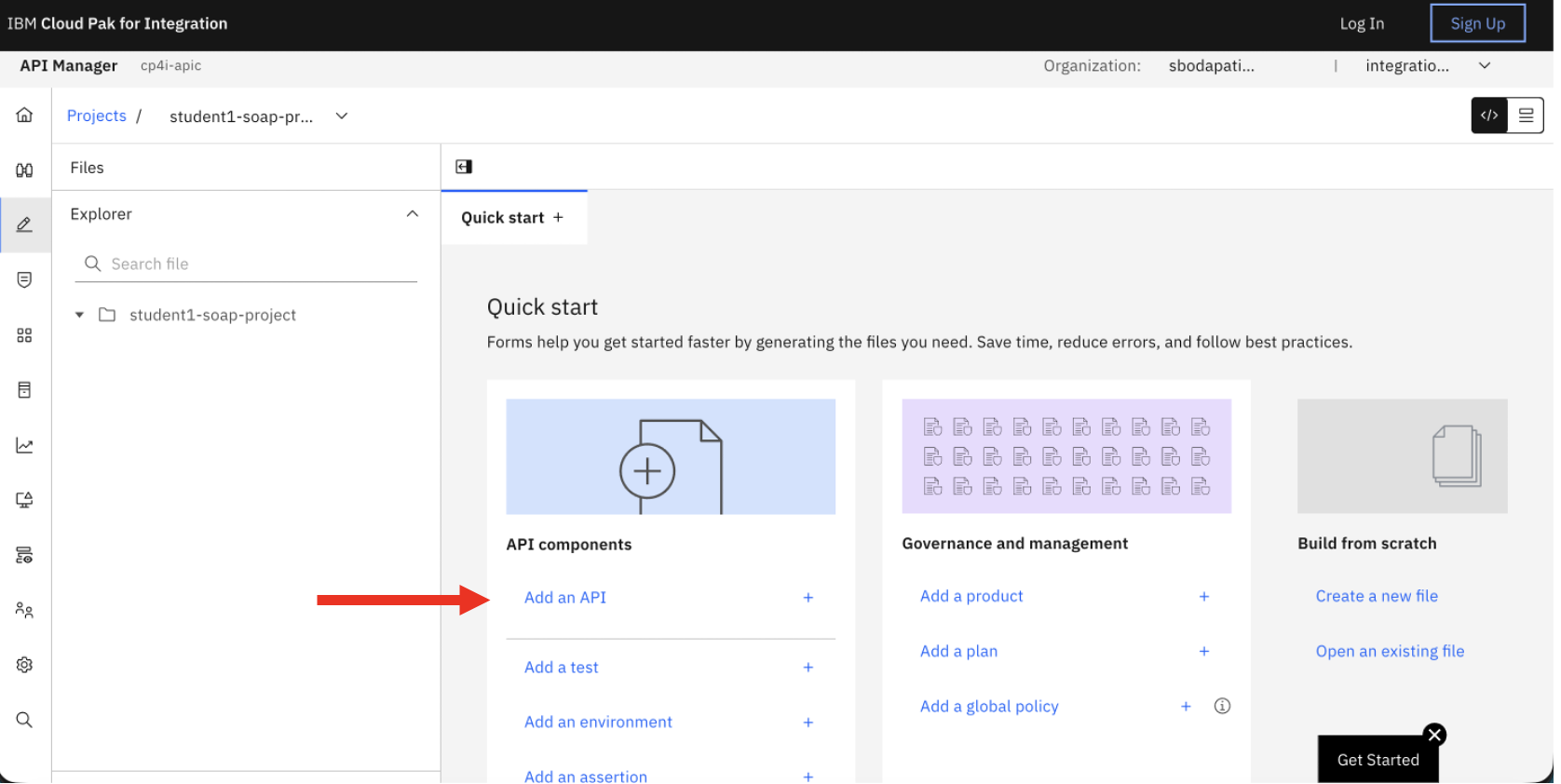Click the IBM Cloud Pak for Integration title
The height and width of the screenshot is (784, 1561).
pos(117,23)
